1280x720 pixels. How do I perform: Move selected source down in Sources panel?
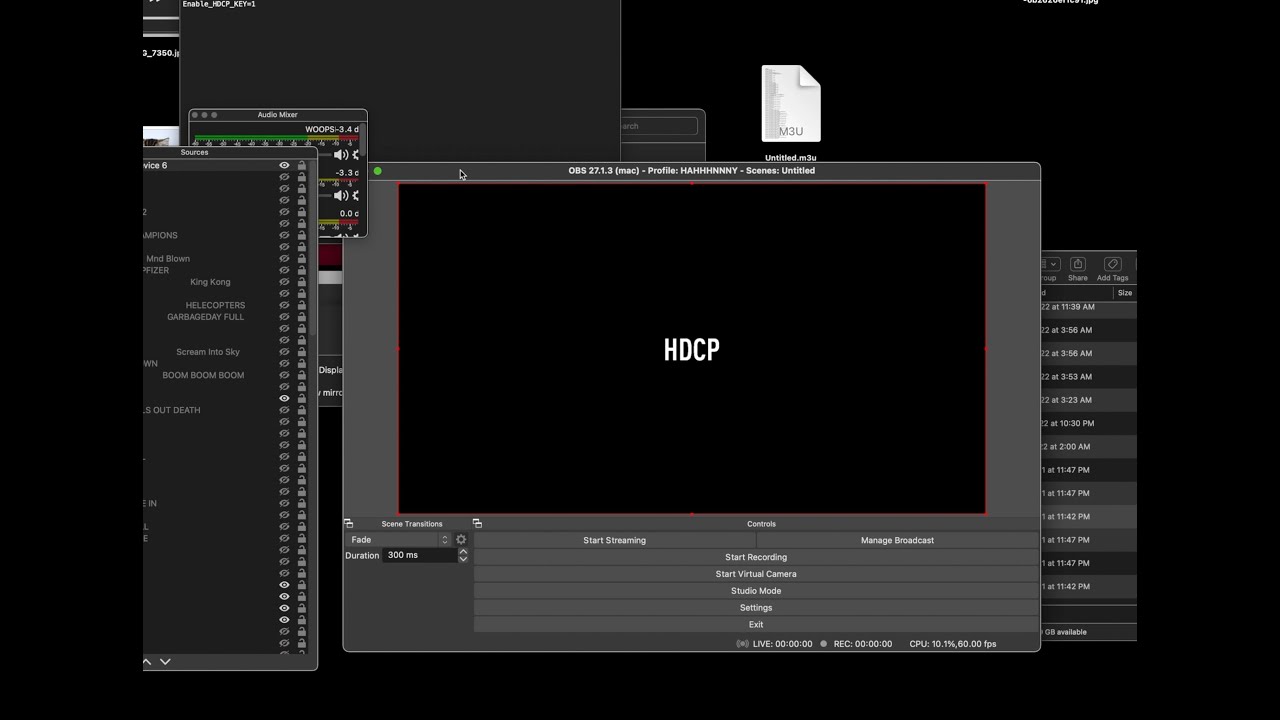pos(165,662)
